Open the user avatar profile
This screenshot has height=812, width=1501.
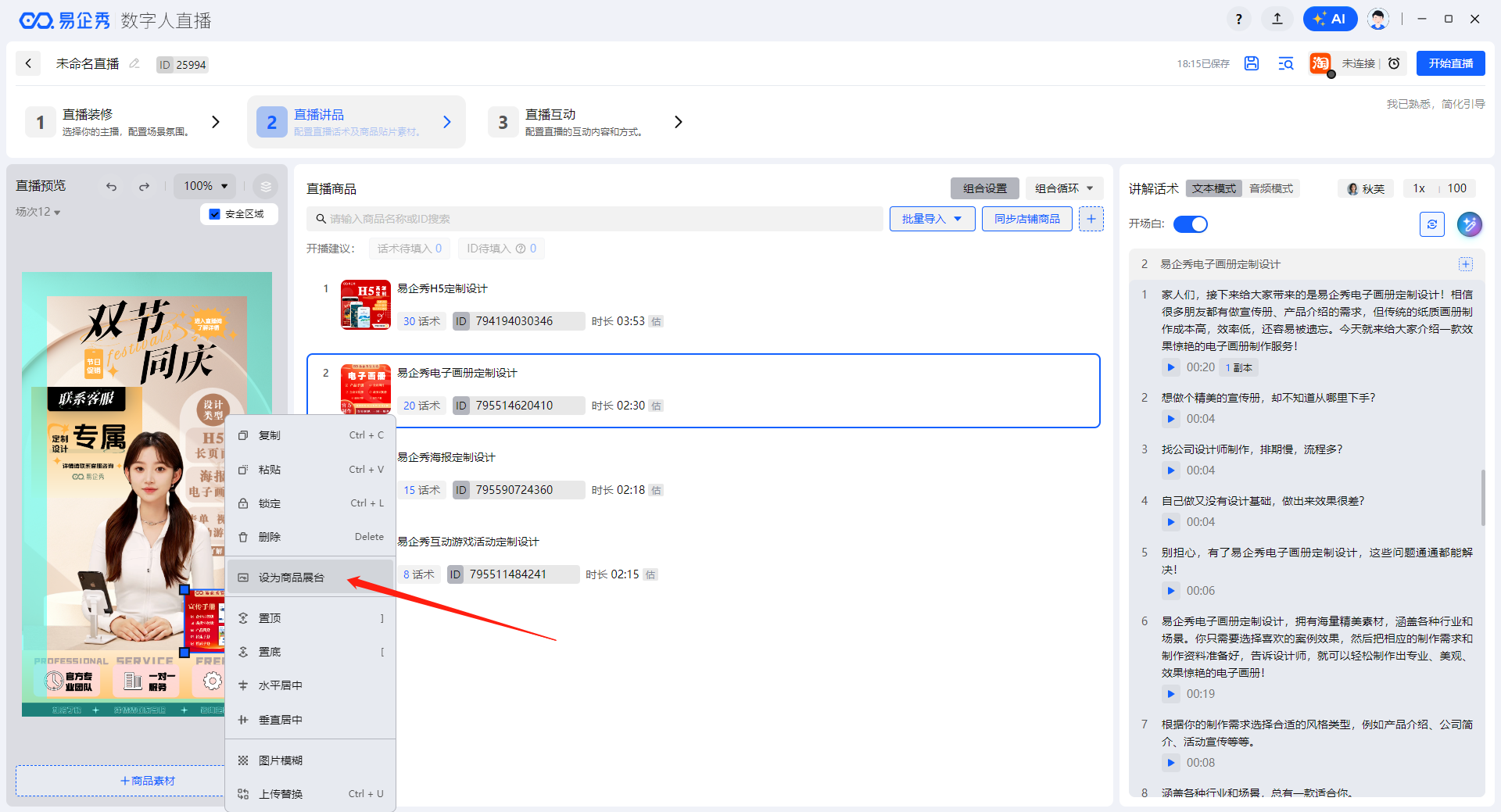point(1378,19)
